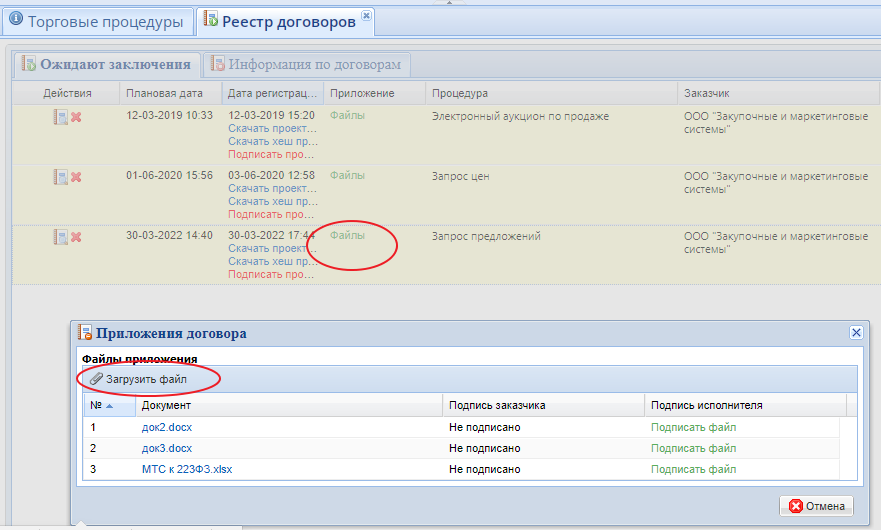Click Подписать файл for док3.docx
The height and width of the screenshot is (530, 881).
coord(693,448)
